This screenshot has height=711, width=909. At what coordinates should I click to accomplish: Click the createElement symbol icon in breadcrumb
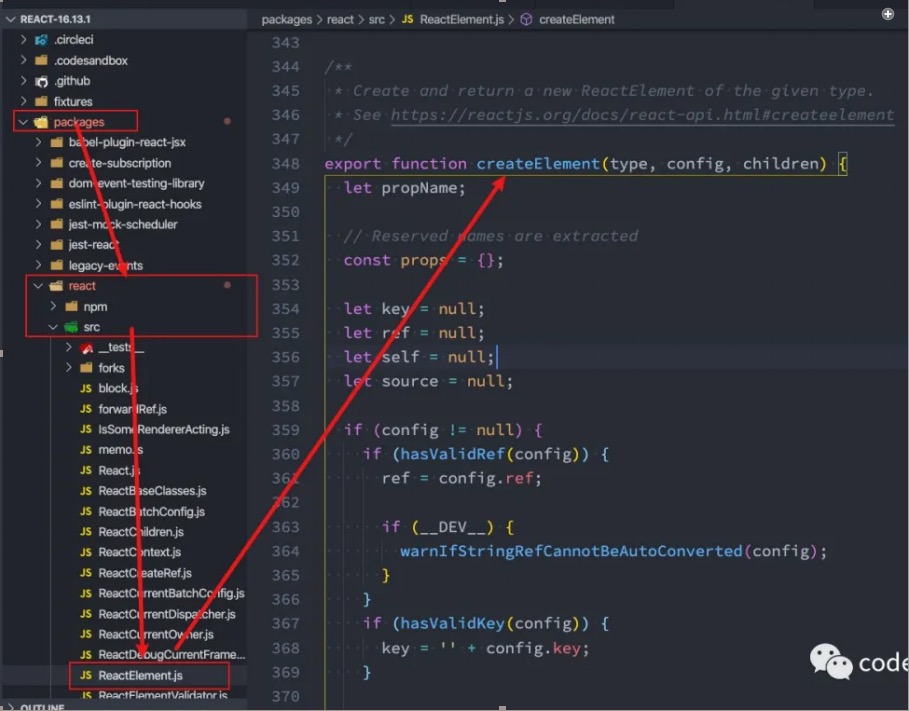[x=526, y=20]
